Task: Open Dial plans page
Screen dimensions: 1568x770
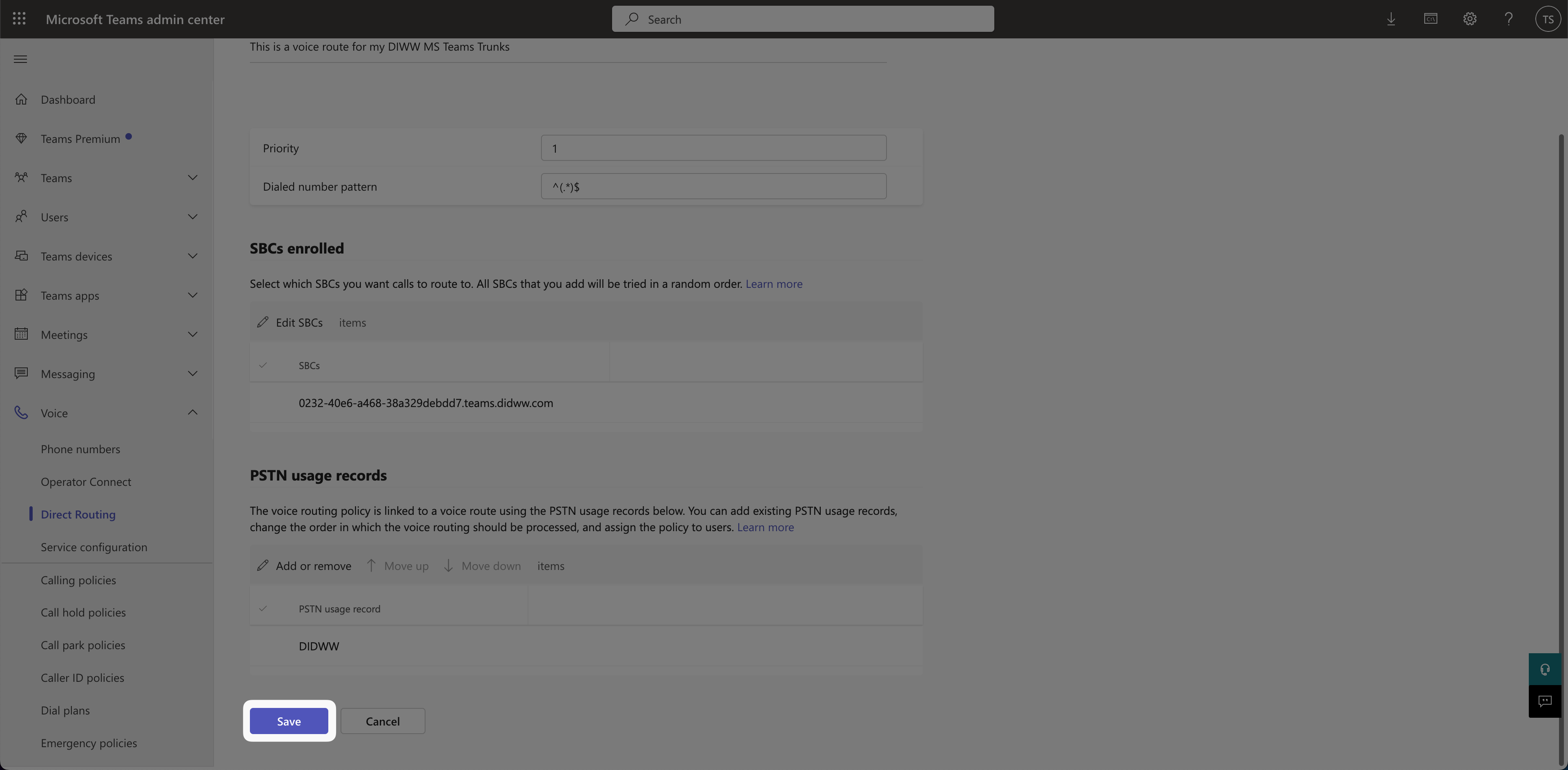Action: click(65, 710)
